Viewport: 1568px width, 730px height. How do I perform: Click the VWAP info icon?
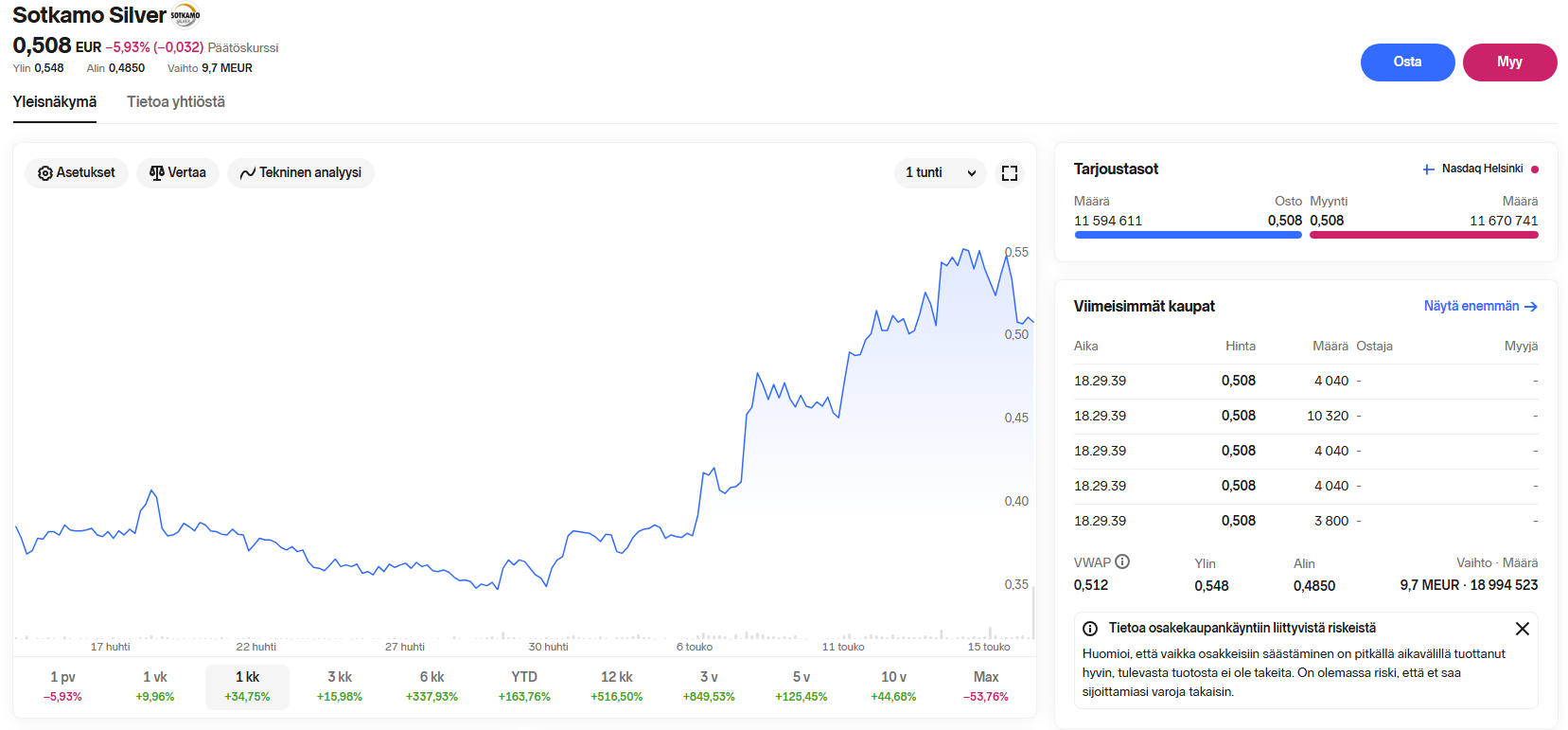[1122, 561]
